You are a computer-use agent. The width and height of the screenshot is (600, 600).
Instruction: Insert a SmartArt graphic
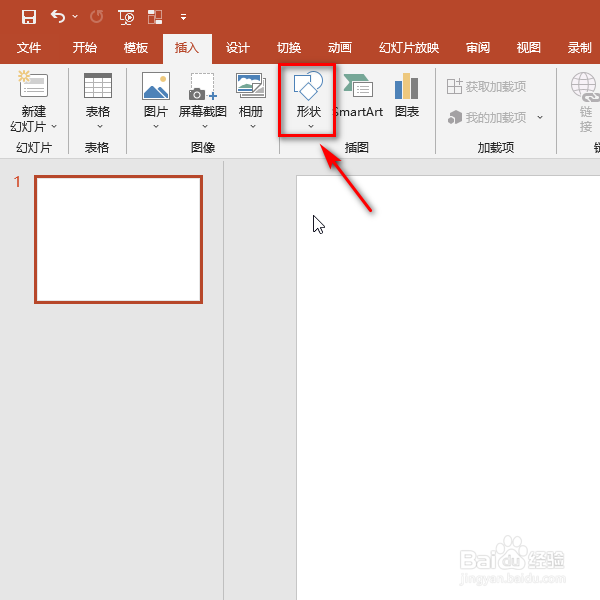tap(358, 96)
